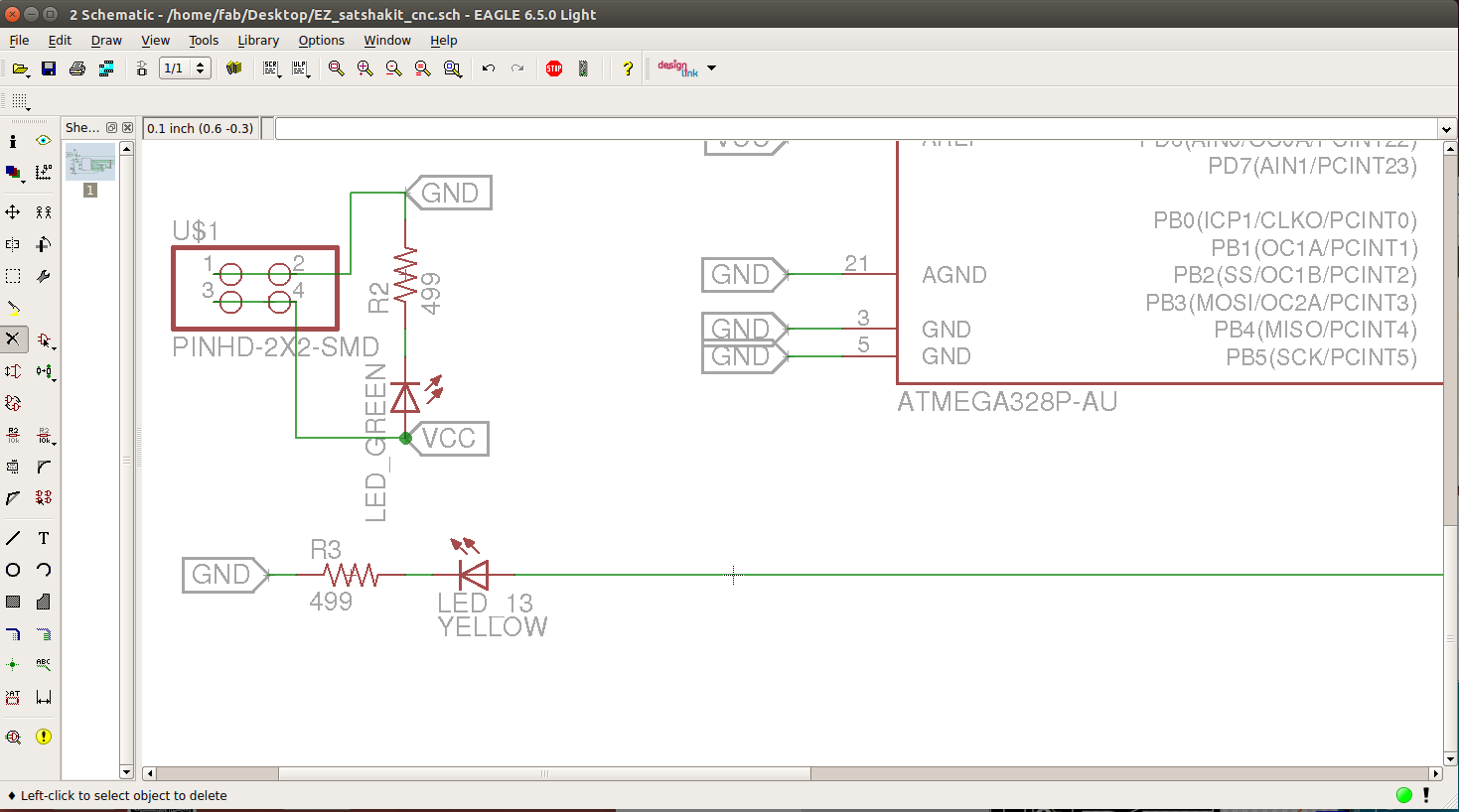Open the Edit menu
The height and width of the screenshot is (812, 1459).
(60, 40)
